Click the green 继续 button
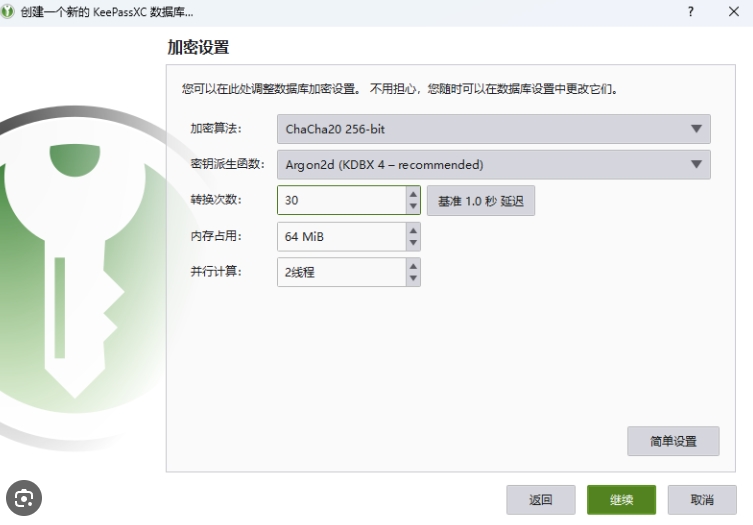Image resolution: width=753 pixels, height=525 pixels. click(621, 500)
